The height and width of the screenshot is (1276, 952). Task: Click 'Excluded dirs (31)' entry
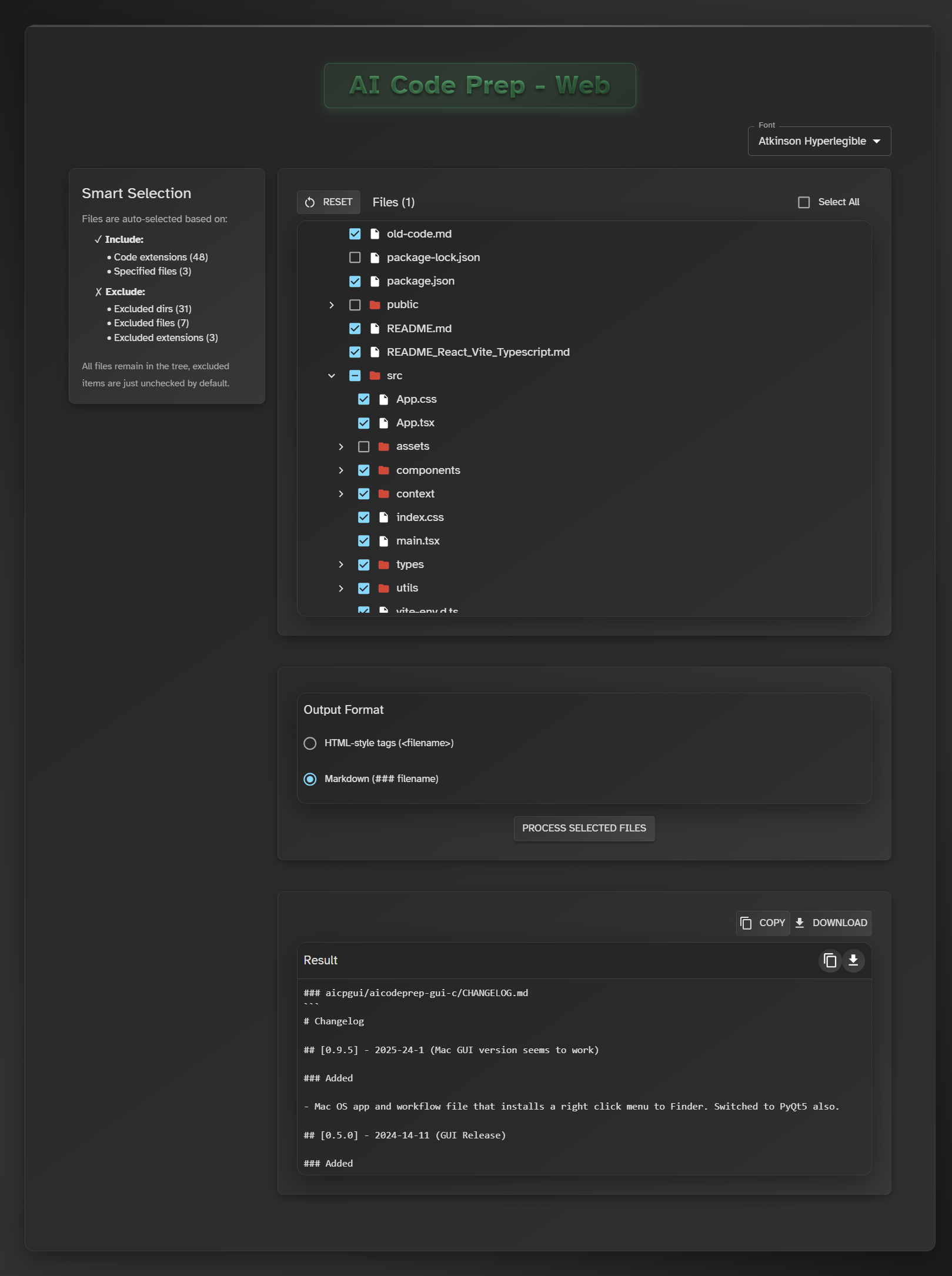[153, 309]
